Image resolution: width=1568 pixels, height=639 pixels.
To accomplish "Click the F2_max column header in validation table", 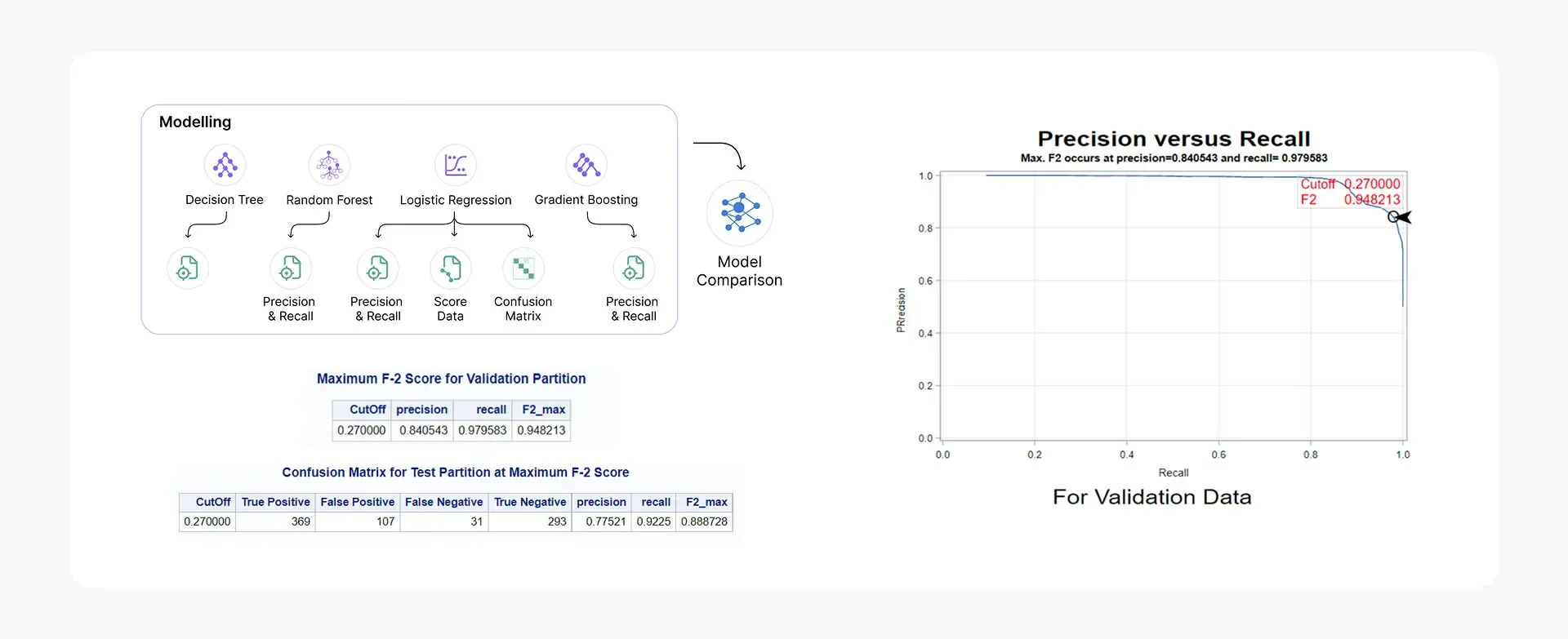I will click(543, 410).
